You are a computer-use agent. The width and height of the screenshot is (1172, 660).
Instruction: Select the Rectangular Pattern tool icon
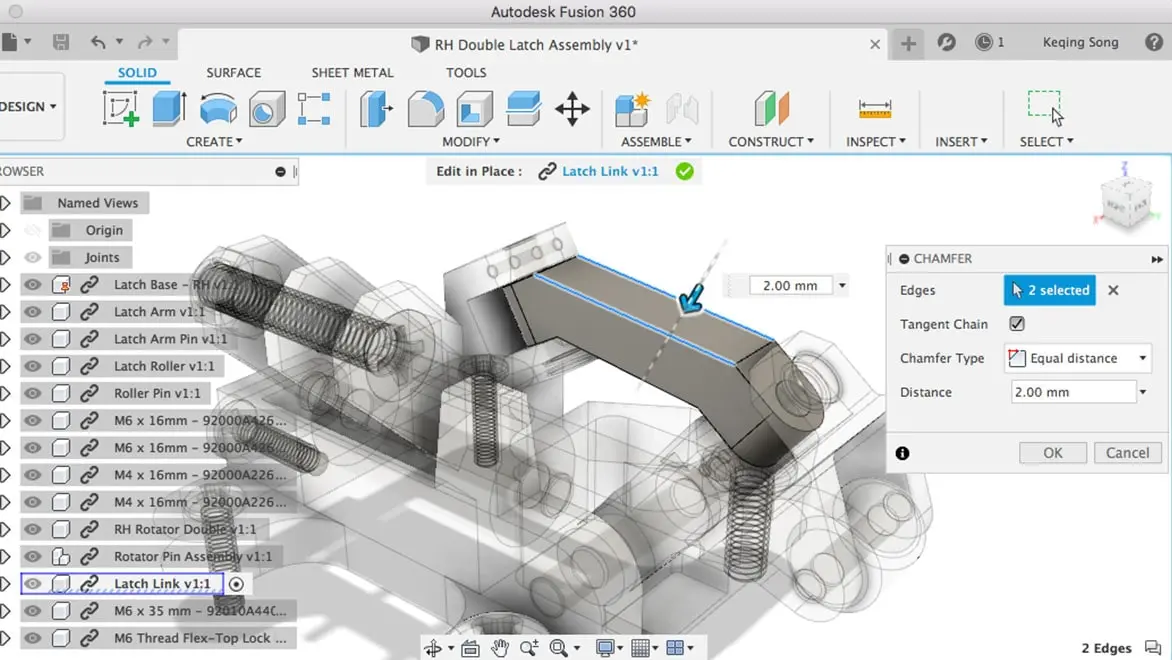pyautogui.click(x=314, y=108)
